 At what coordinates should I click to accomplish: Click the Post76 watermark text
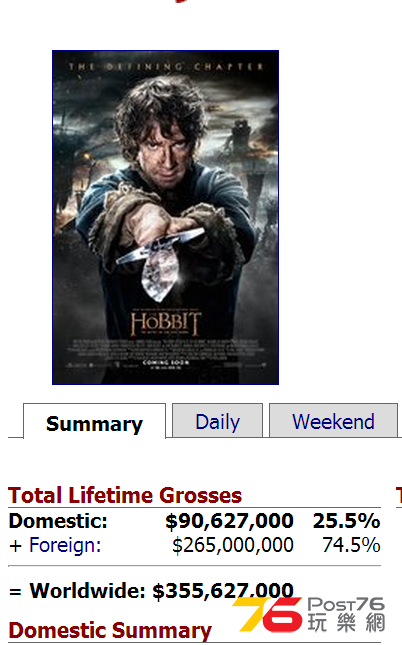pyautogui.click(x=346, y=604)
